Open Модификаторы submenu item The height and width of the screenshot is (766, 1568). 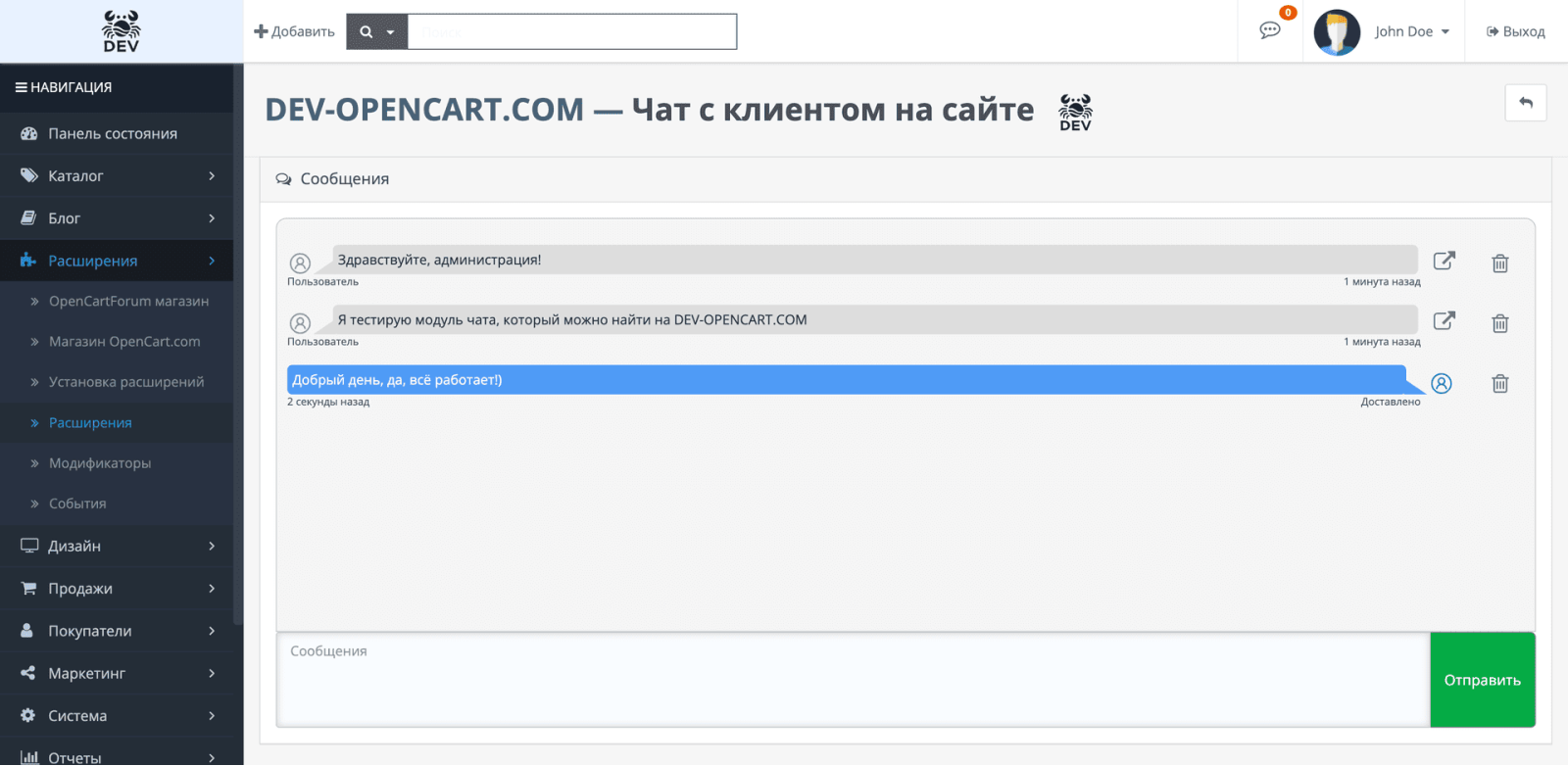117,462
